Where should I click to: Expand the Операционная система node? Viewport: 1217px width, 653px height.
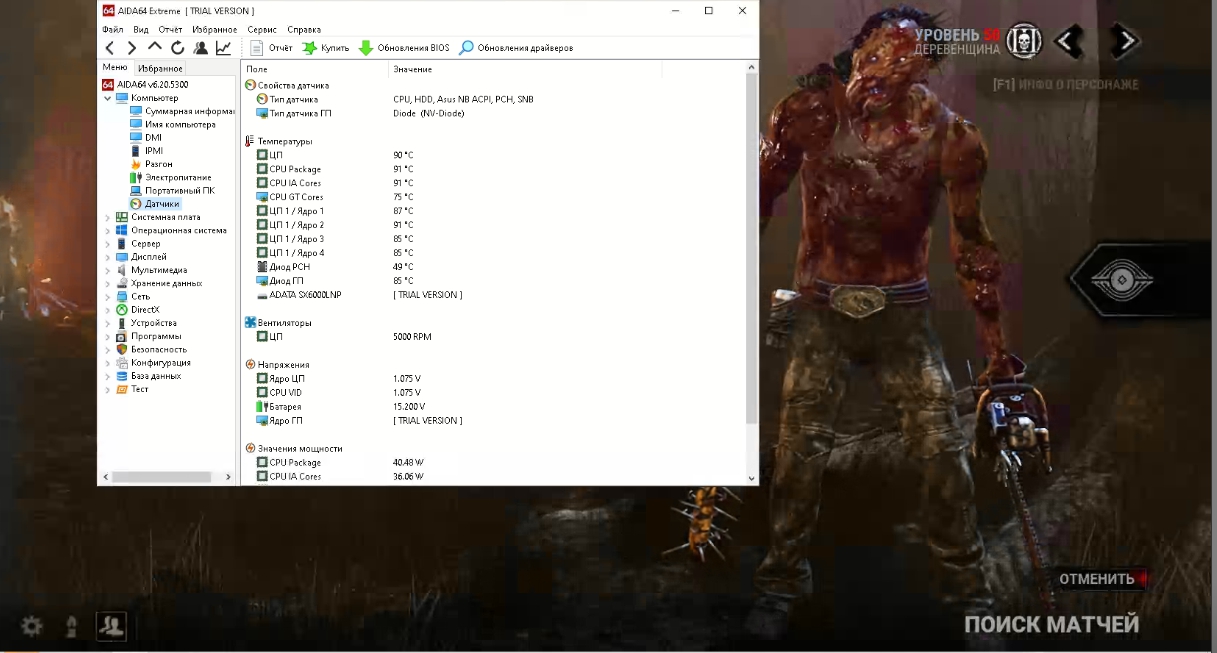[x=108, y=230]
